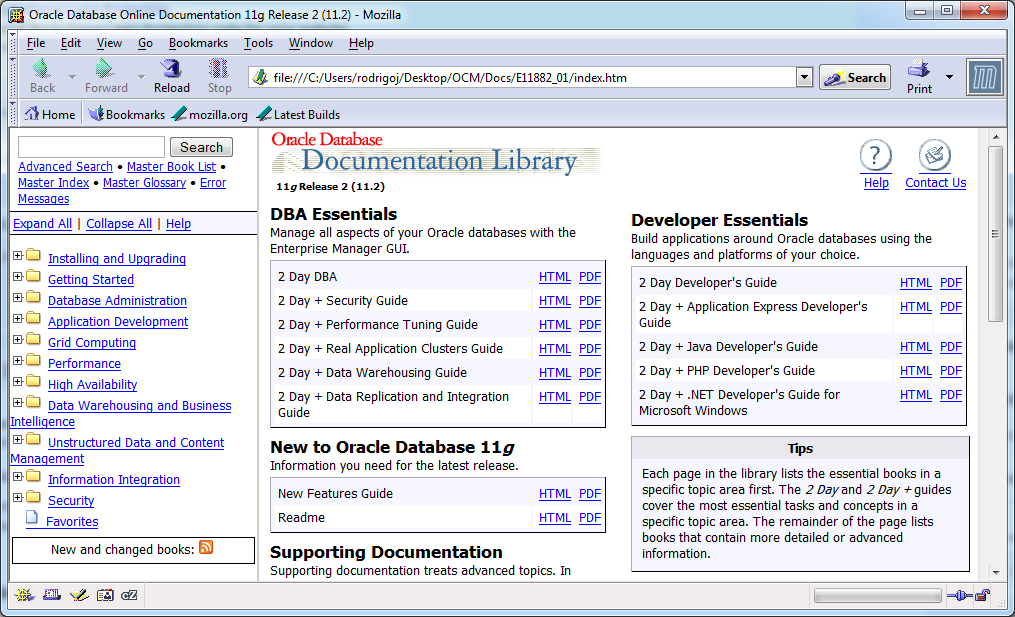Open the New Features Guide PDF link
Screen dimensions: 1015x617
click(x=590, y=494)
